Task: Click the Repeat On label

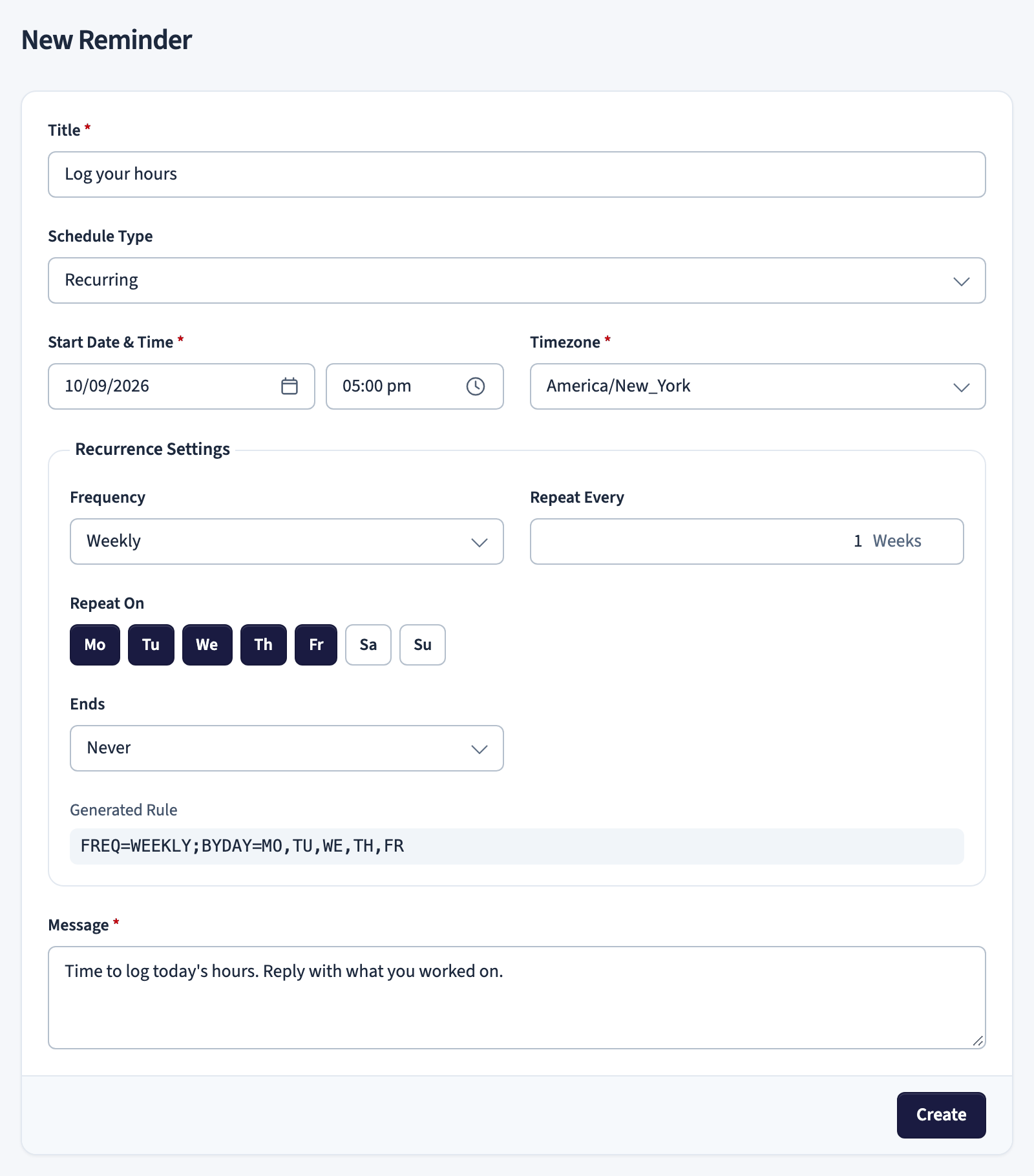Action: (x=107, y=604)
